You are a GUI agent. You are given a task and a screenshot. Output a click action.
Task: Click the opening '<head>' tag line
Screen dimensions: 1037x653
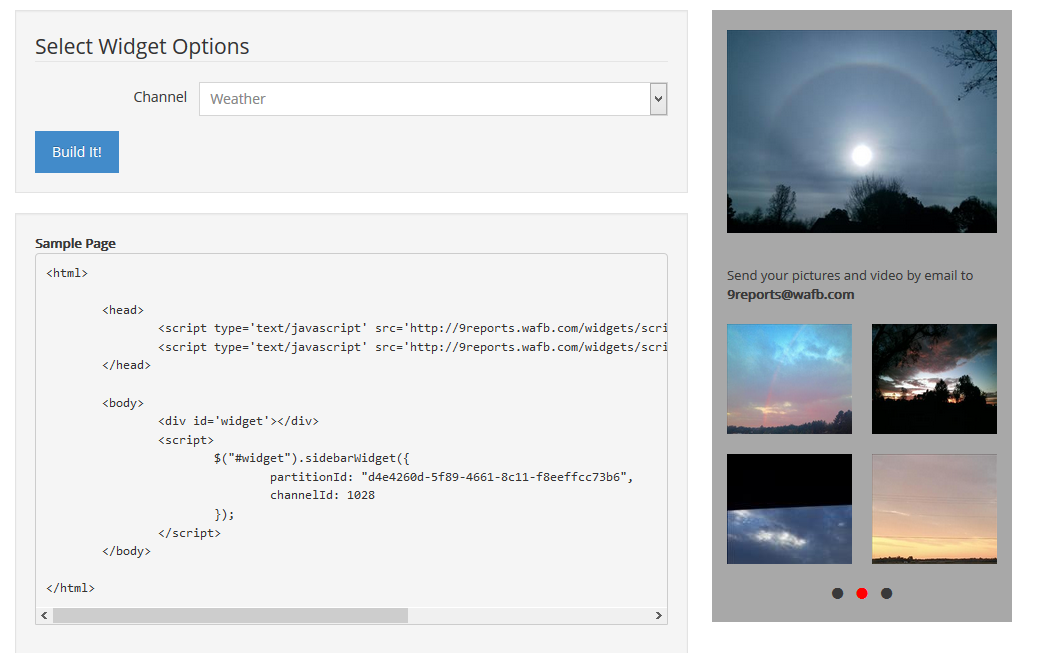click(123, 310)
